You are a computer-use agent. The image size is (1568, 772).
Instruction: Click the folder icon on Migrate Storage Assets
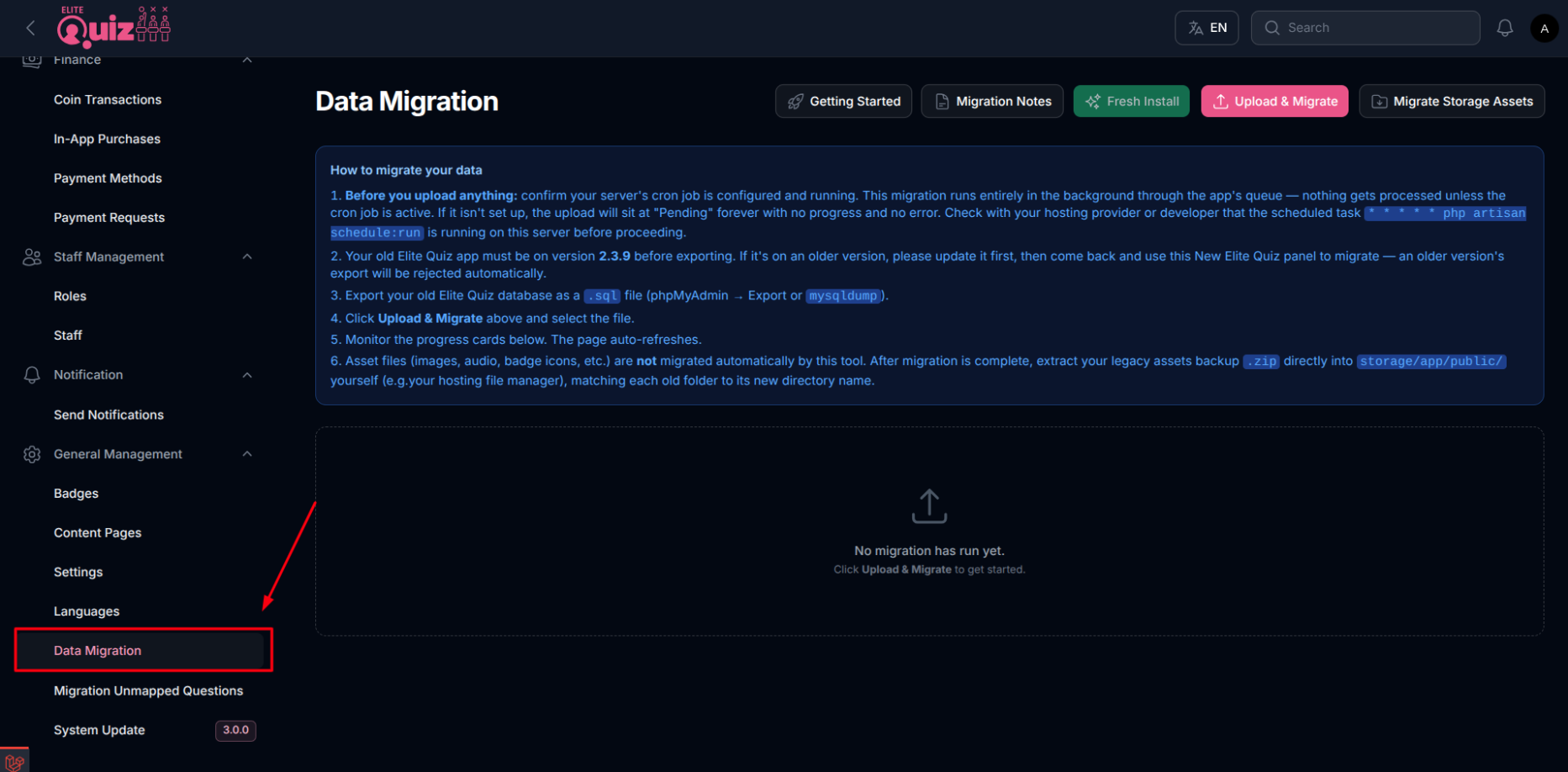tap(1380, 102)
